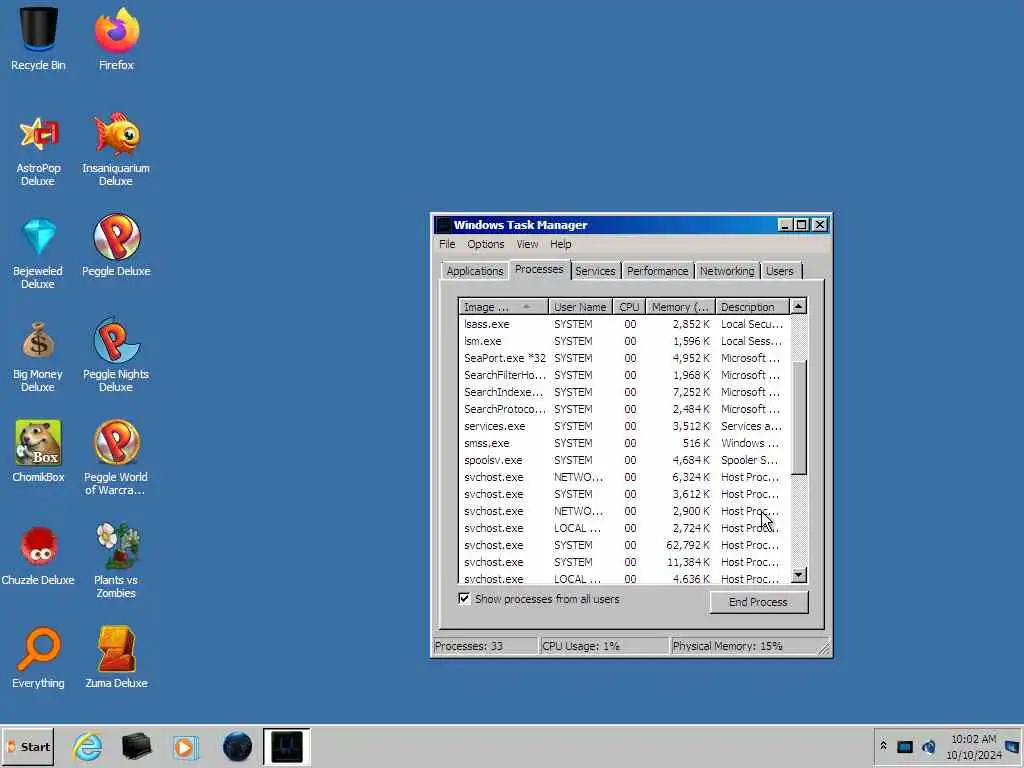The image size is (1024, 768).
Task: Switch to the Networking tab
Action: pos(727,271)
